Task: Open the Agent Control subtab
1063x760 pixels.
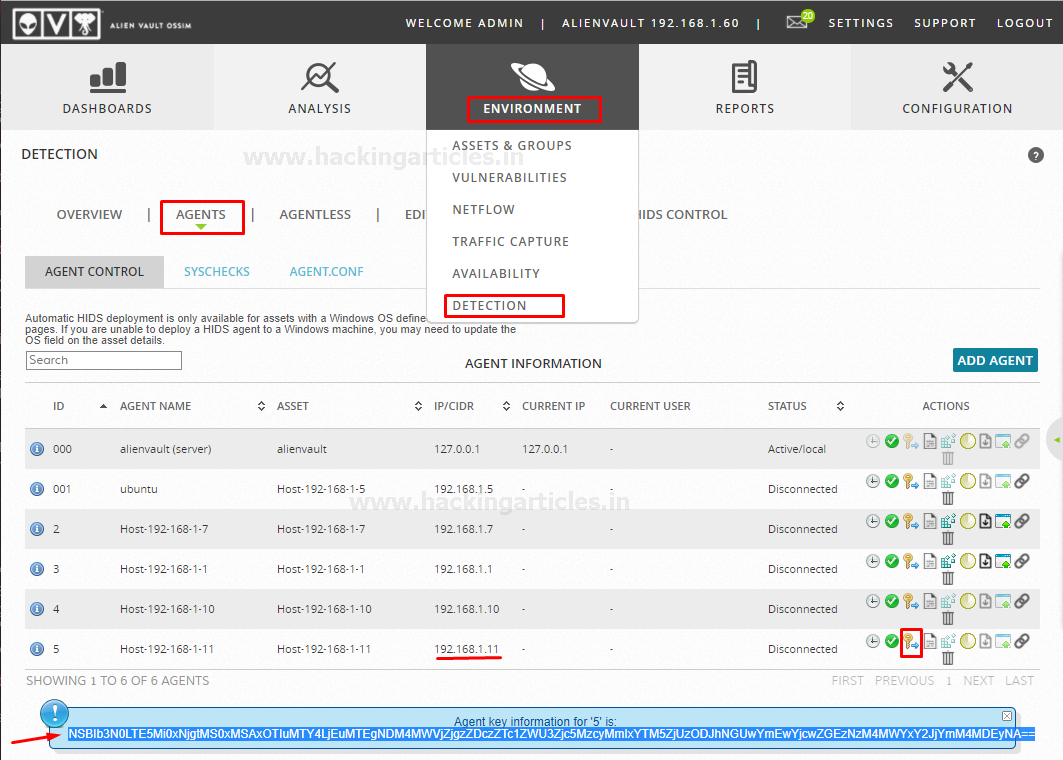Action: [94, 272]
